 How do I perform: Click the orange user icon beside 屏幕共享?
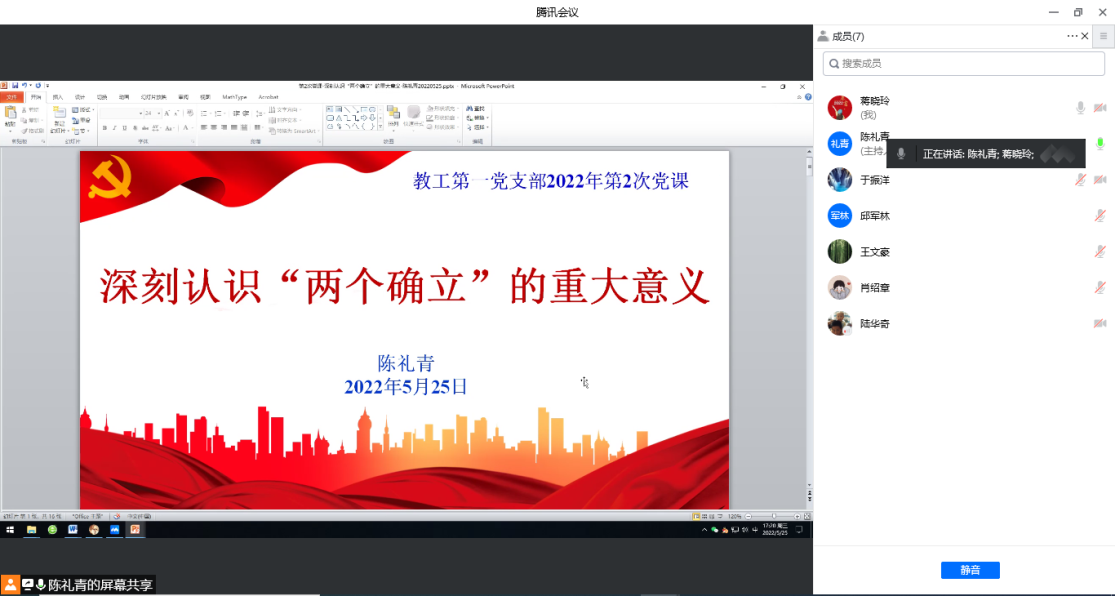pyautogui.click(x=10, y=585)
